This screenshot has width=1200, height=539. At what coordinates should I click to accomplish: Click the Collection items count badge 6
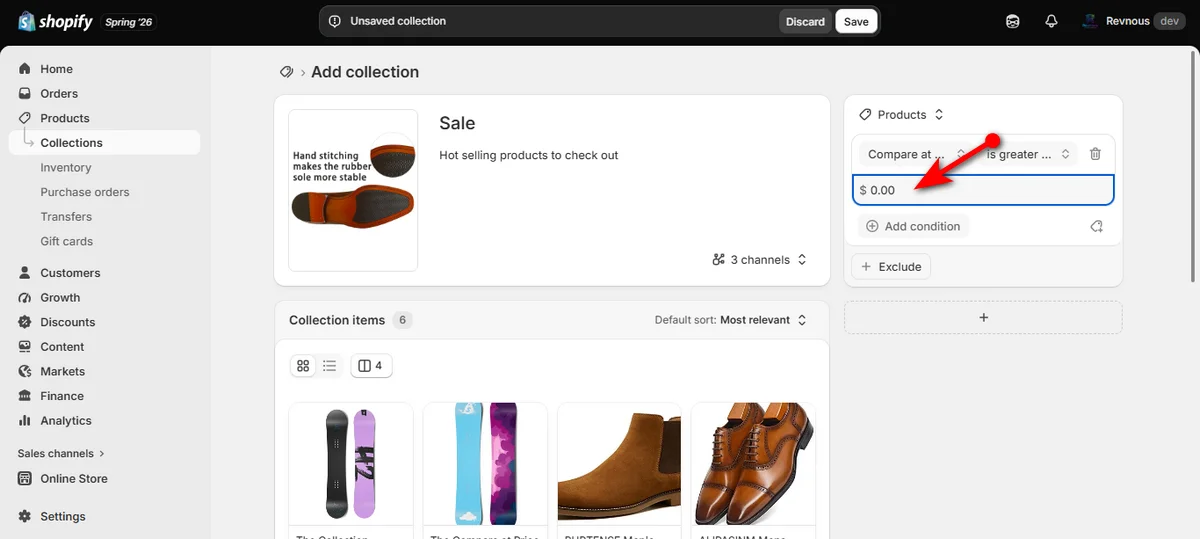pyautogui.click(x=403, y=320)
